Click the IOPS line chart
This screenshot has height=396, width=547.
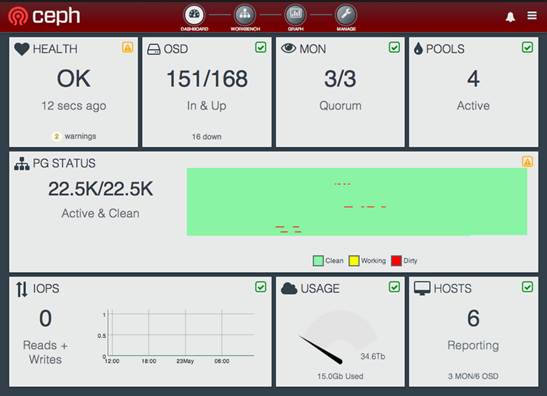176,337
